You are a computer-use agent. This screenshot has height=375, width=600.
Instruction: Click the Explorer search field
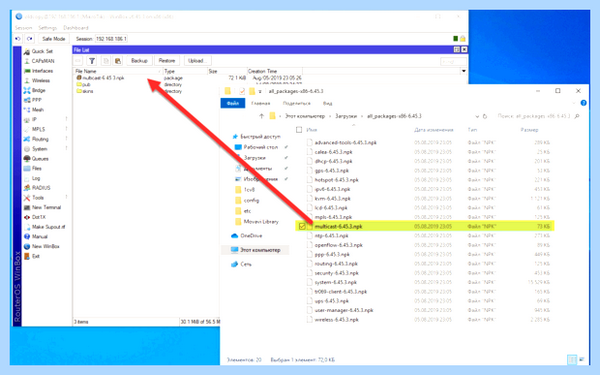(x=536, y=116)
